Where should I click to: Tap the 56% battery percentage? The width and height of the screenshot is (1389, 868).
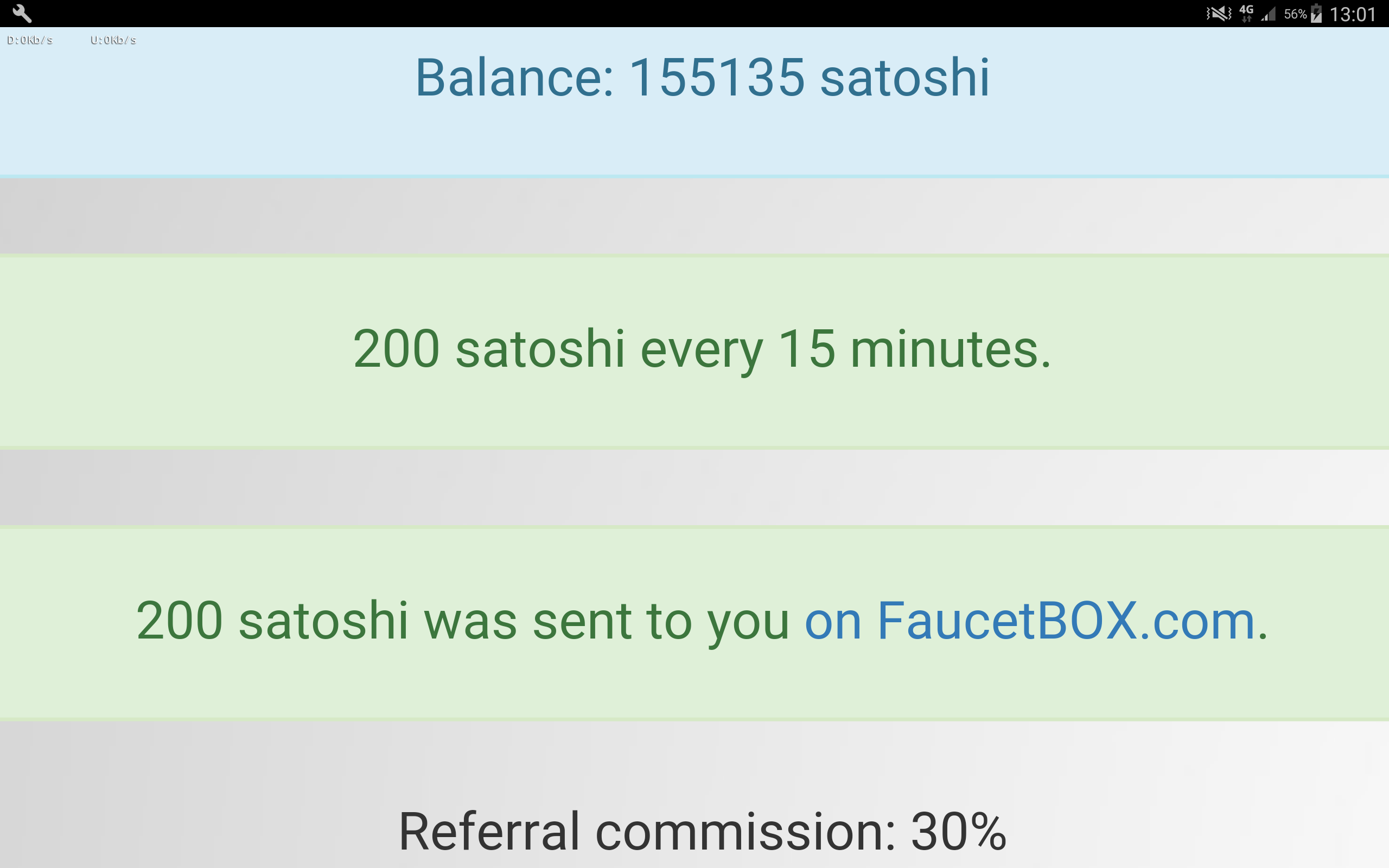tap(1295, 14)
